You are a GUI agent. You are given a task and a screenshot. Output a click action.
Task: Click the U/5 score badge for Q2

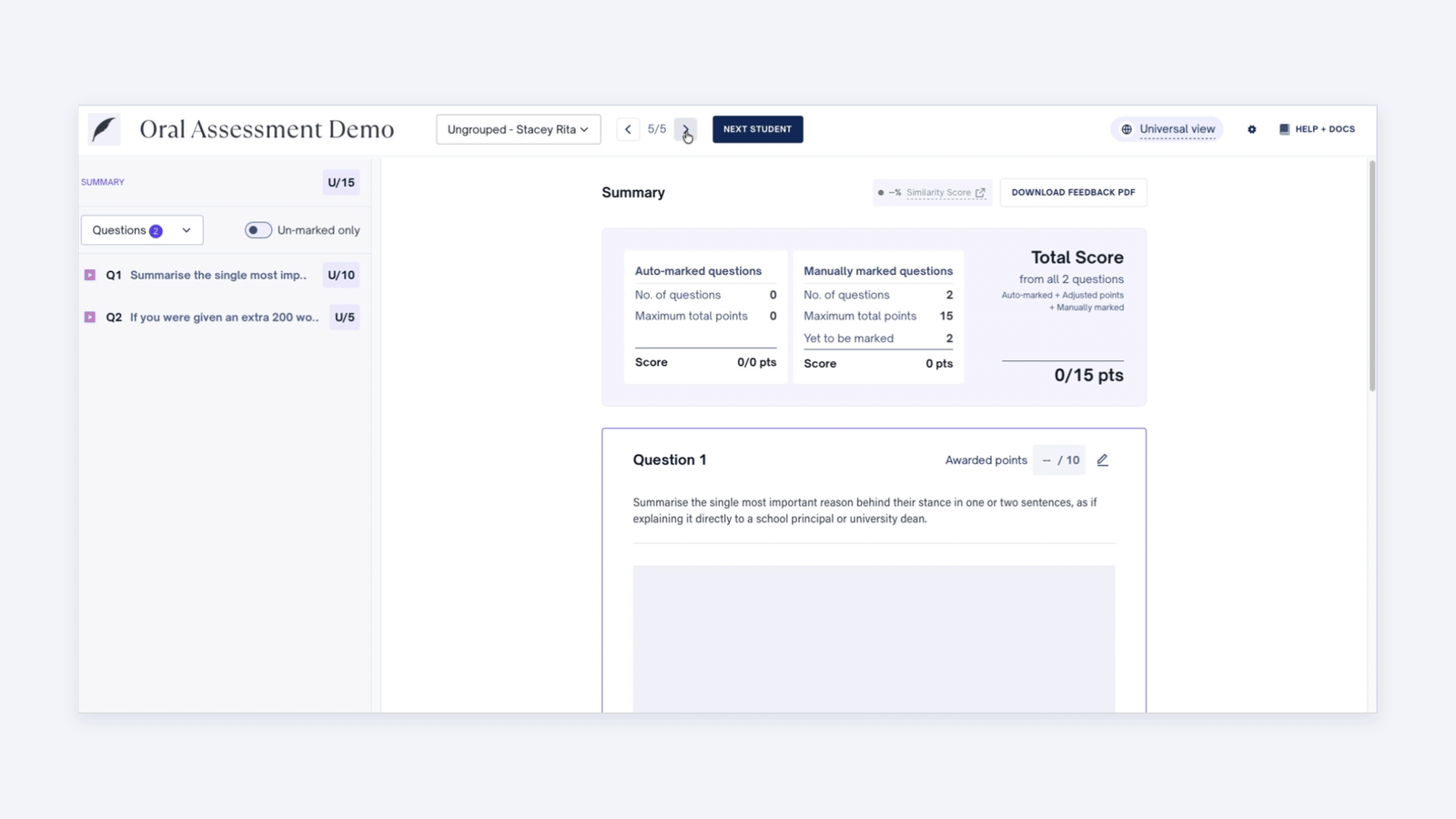tap(345, 318)
